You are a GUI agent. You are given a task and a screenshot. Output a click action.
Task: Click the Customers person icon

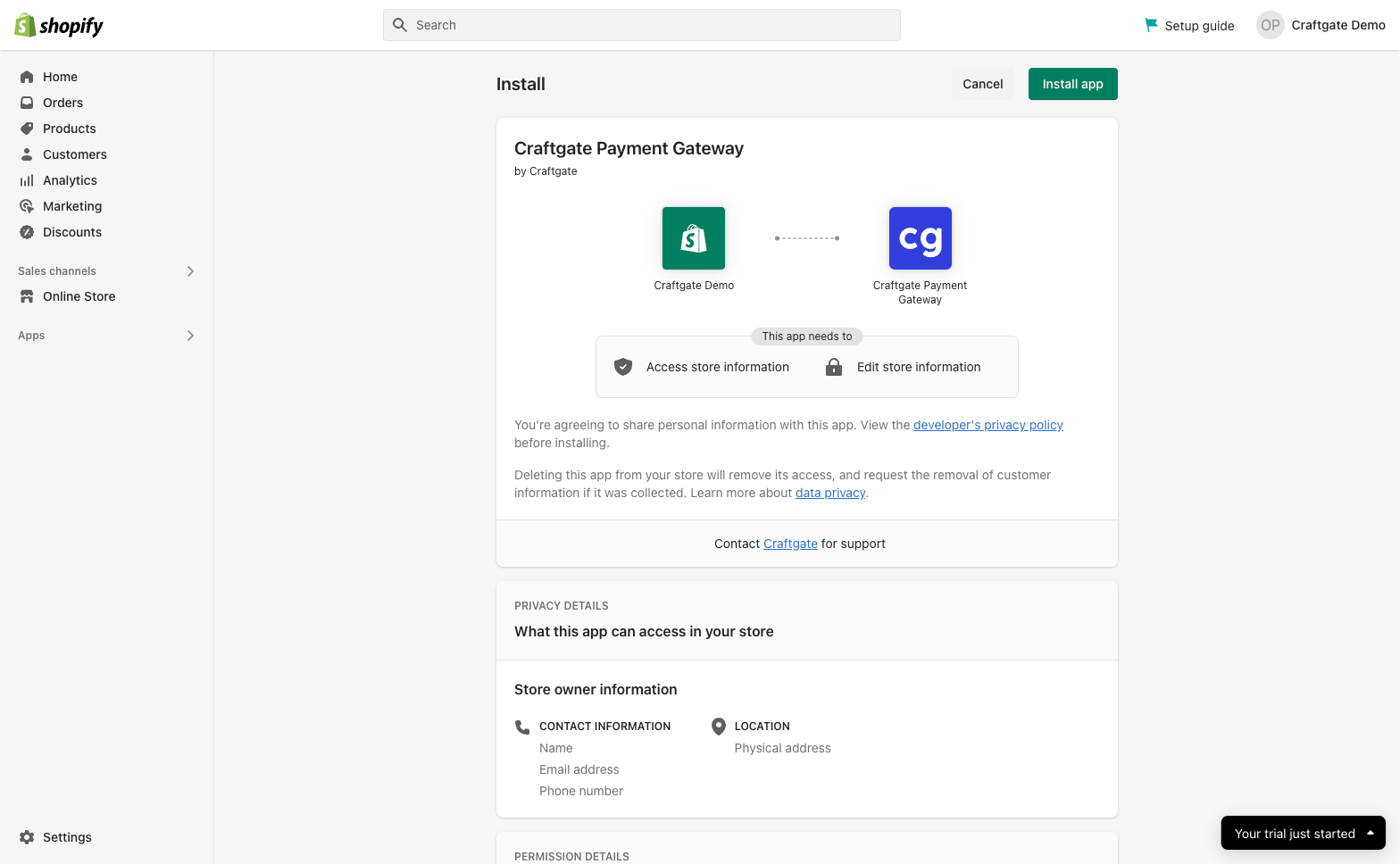[x=27, y=154]
